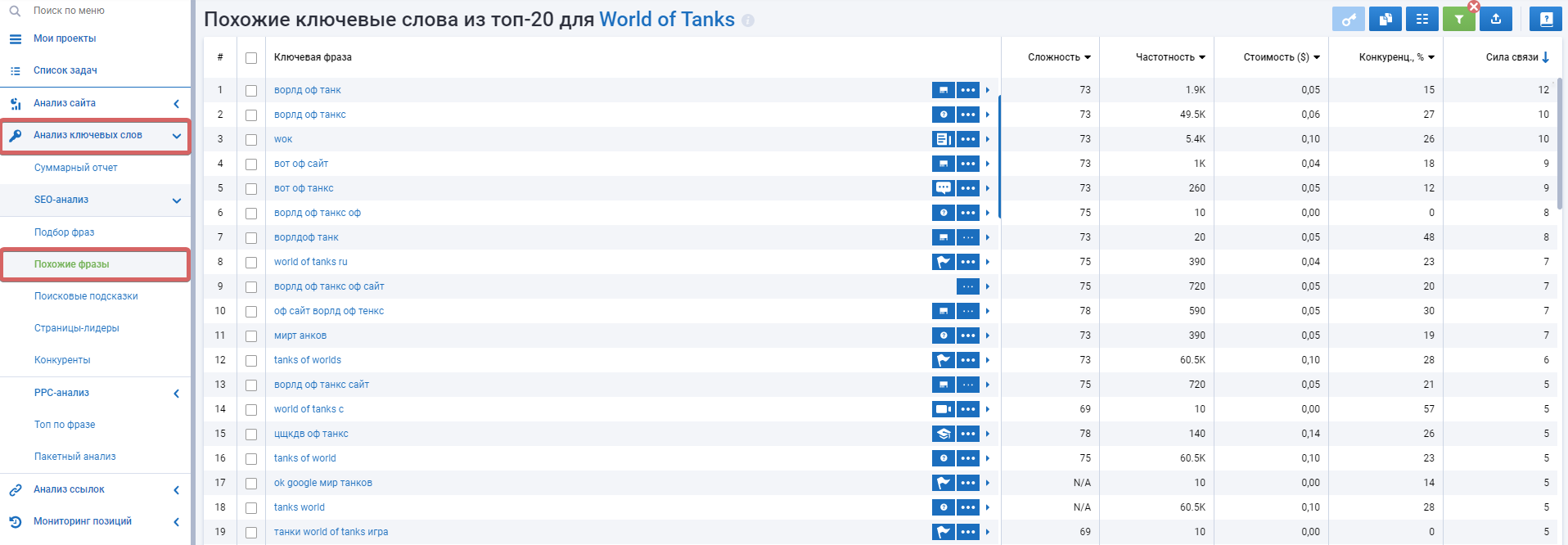The width and height of the screenshot is (1568, 545).
Task: Check the box for 'tanks of worlds'
Action: click(251, 361)
